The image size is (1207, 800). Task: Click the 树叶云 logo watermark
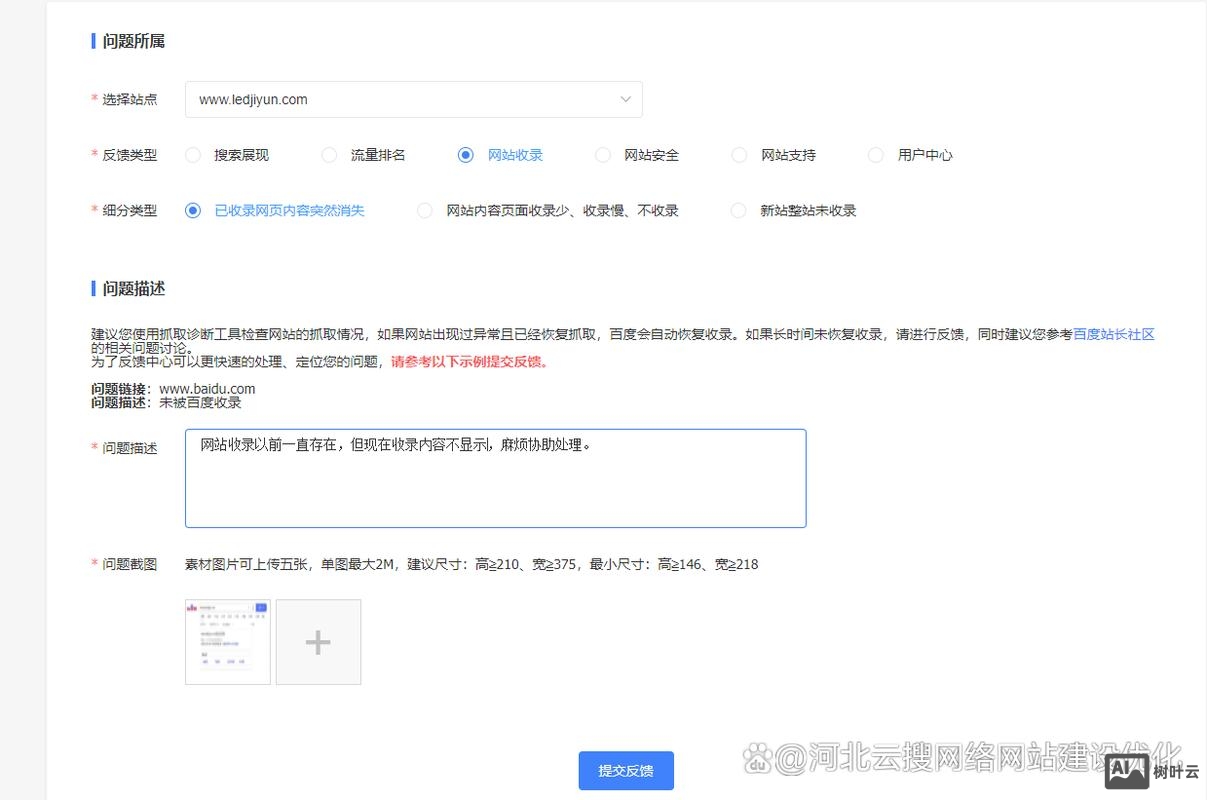[1176, 771]
